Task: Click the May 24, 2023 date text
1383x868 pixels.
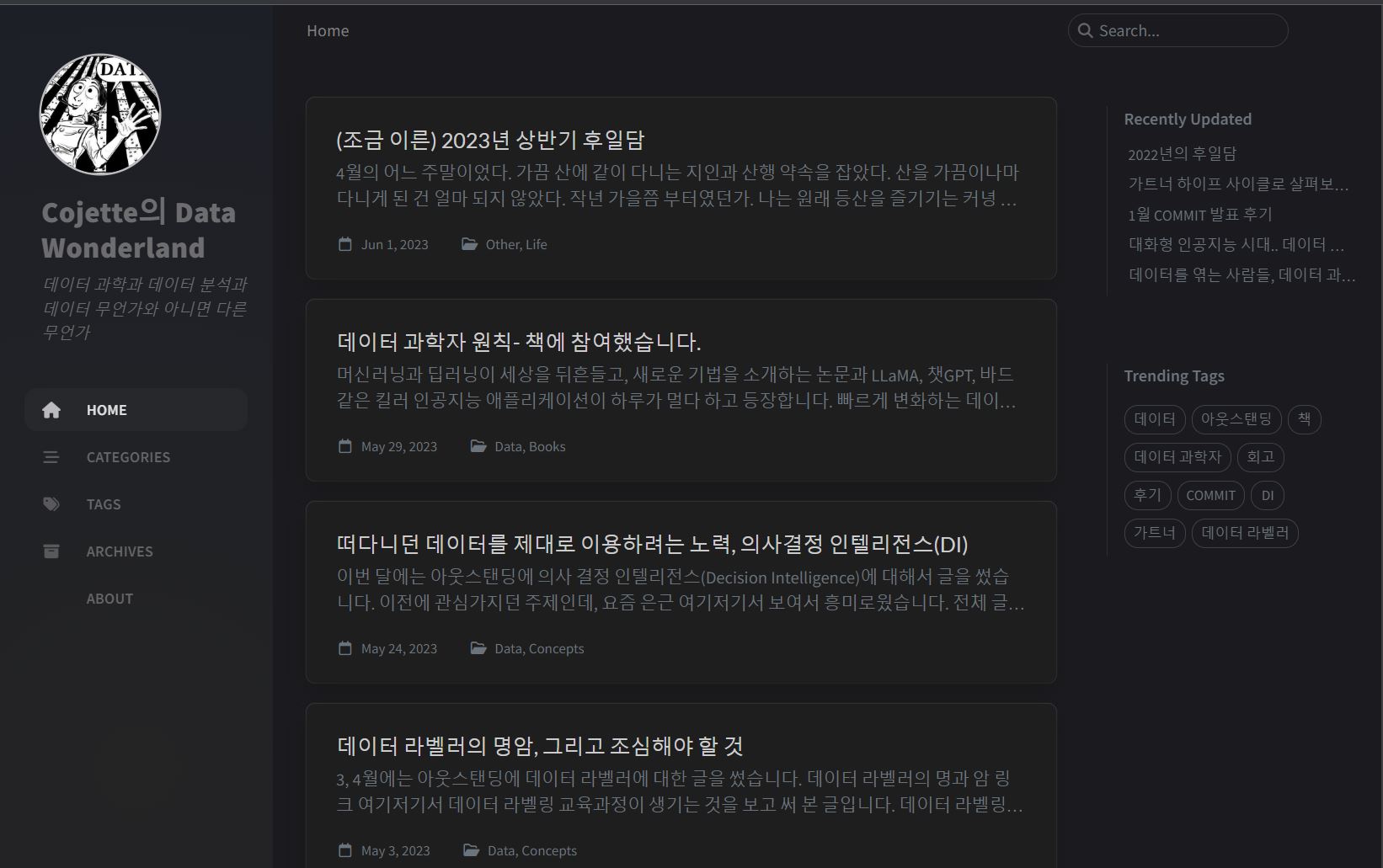Action: (x=399, y=648)
